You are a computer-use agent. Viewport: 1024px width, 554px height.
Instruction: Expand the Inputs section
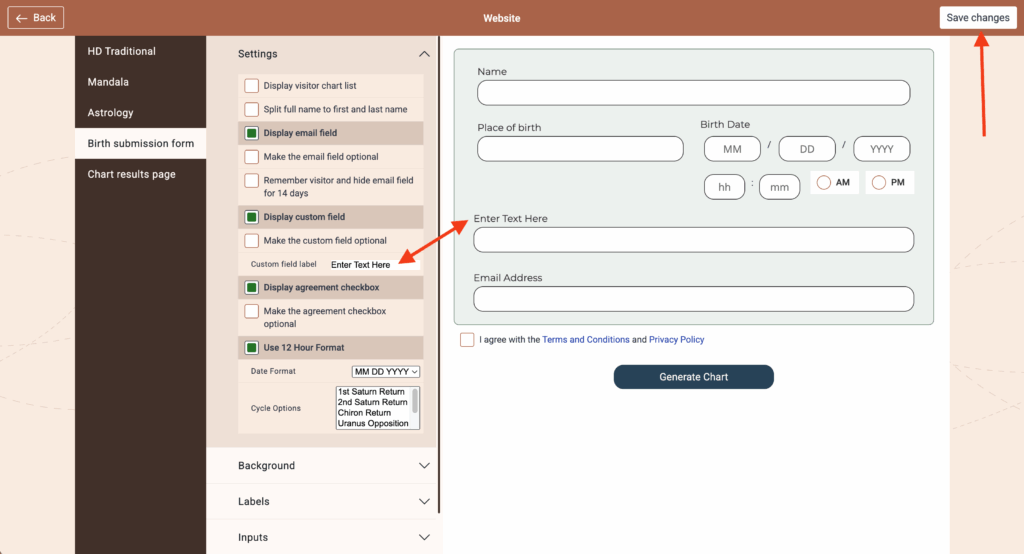click(424, 538)
